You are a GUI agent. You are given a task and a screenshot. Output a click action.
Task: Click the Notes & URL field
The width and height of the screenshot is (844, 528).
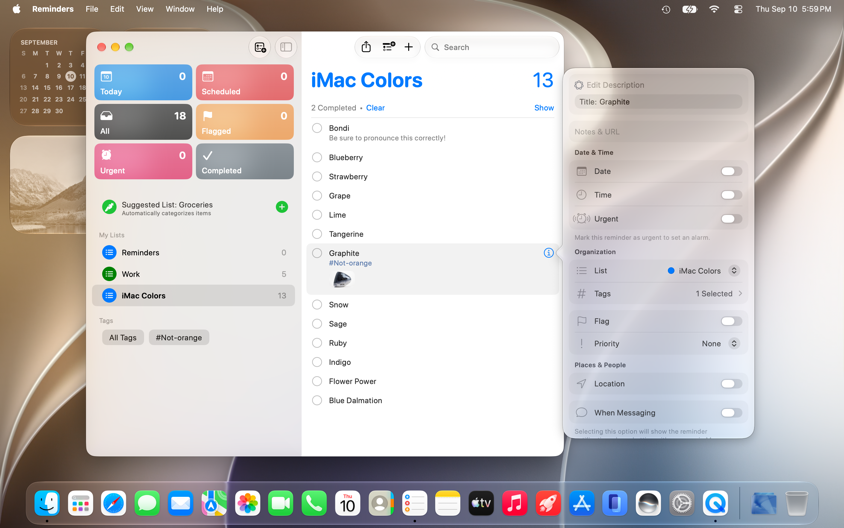coord(658,132)
